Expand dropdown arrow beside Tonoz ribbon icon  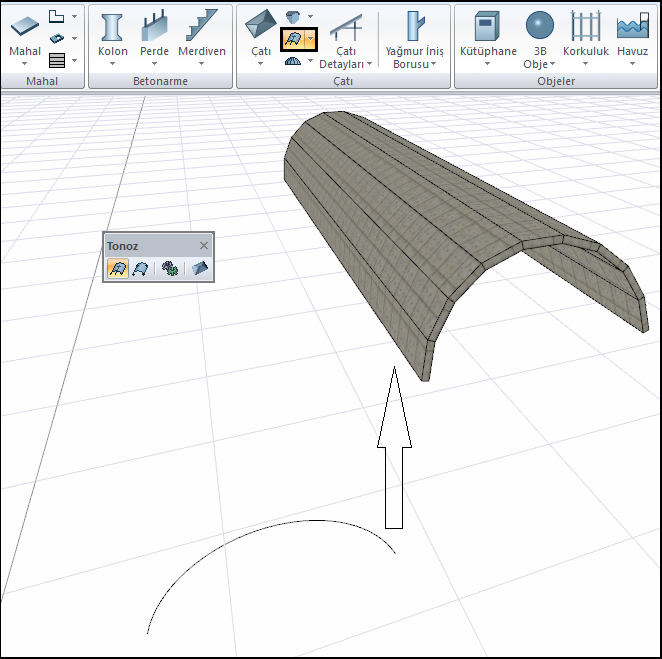pyautogui.click(x=311, y=39)
